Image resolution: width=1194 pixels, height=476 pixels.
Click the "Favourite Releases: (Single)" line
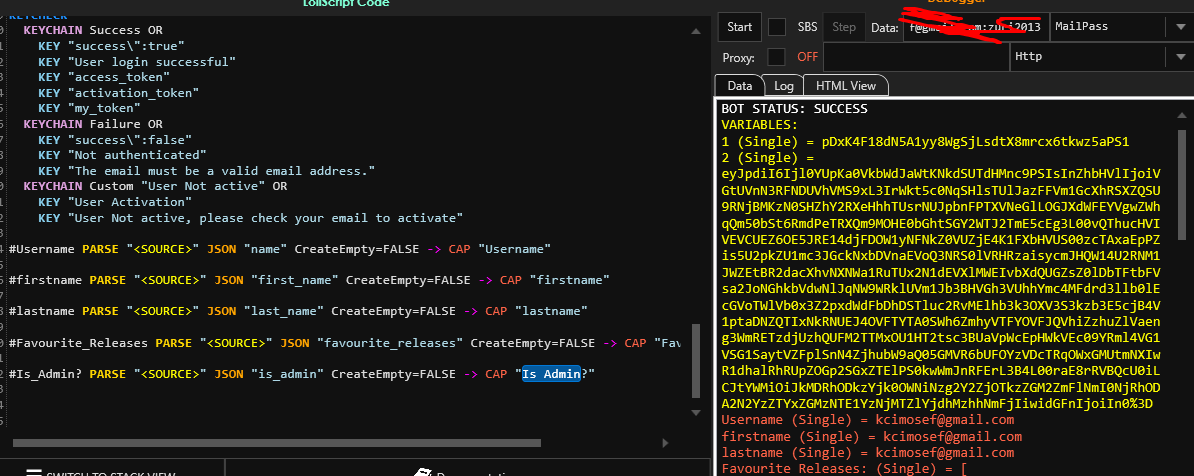tap(844, 468)
